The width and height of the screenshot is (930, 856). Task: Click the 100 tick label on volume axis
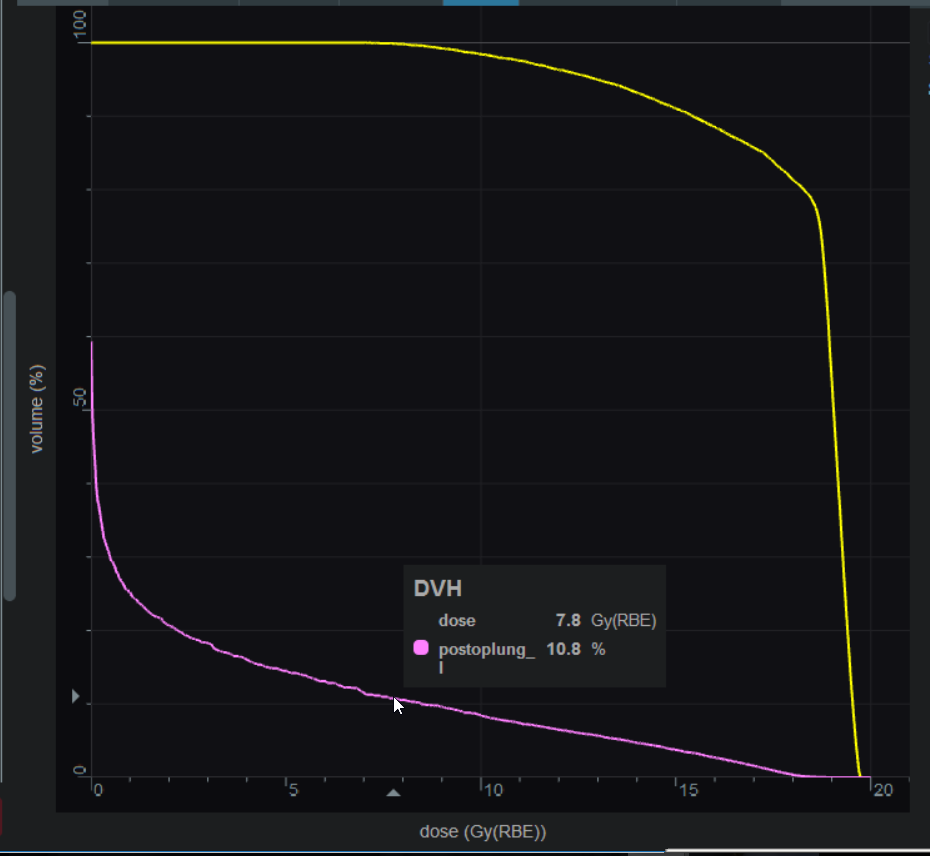(x=81, y=26)
